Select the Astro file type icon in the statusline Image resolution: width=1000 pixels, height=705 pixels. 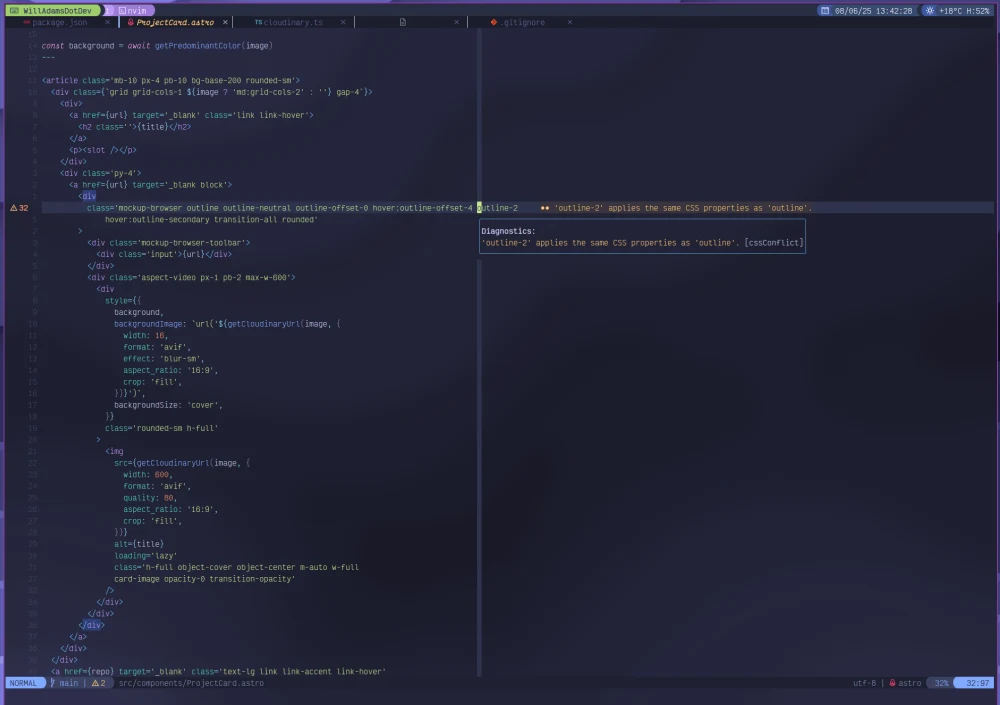pyautogui.click(x=892, y=683)
